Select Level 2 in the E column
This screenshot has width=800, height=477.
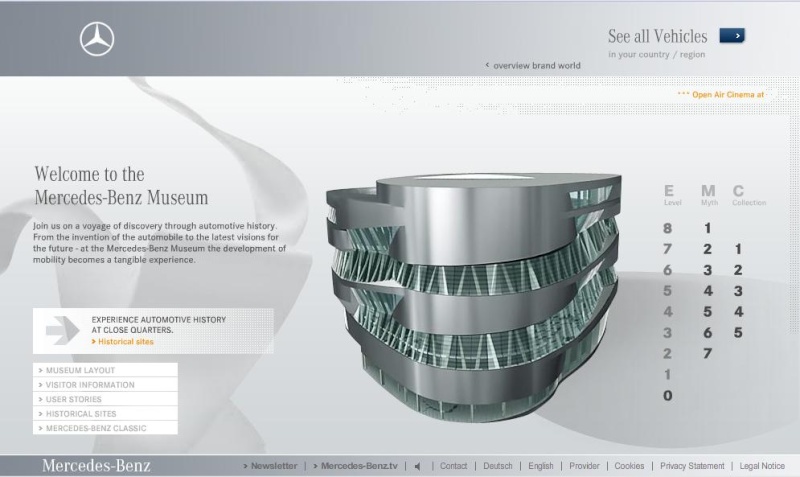click(667, 354)
